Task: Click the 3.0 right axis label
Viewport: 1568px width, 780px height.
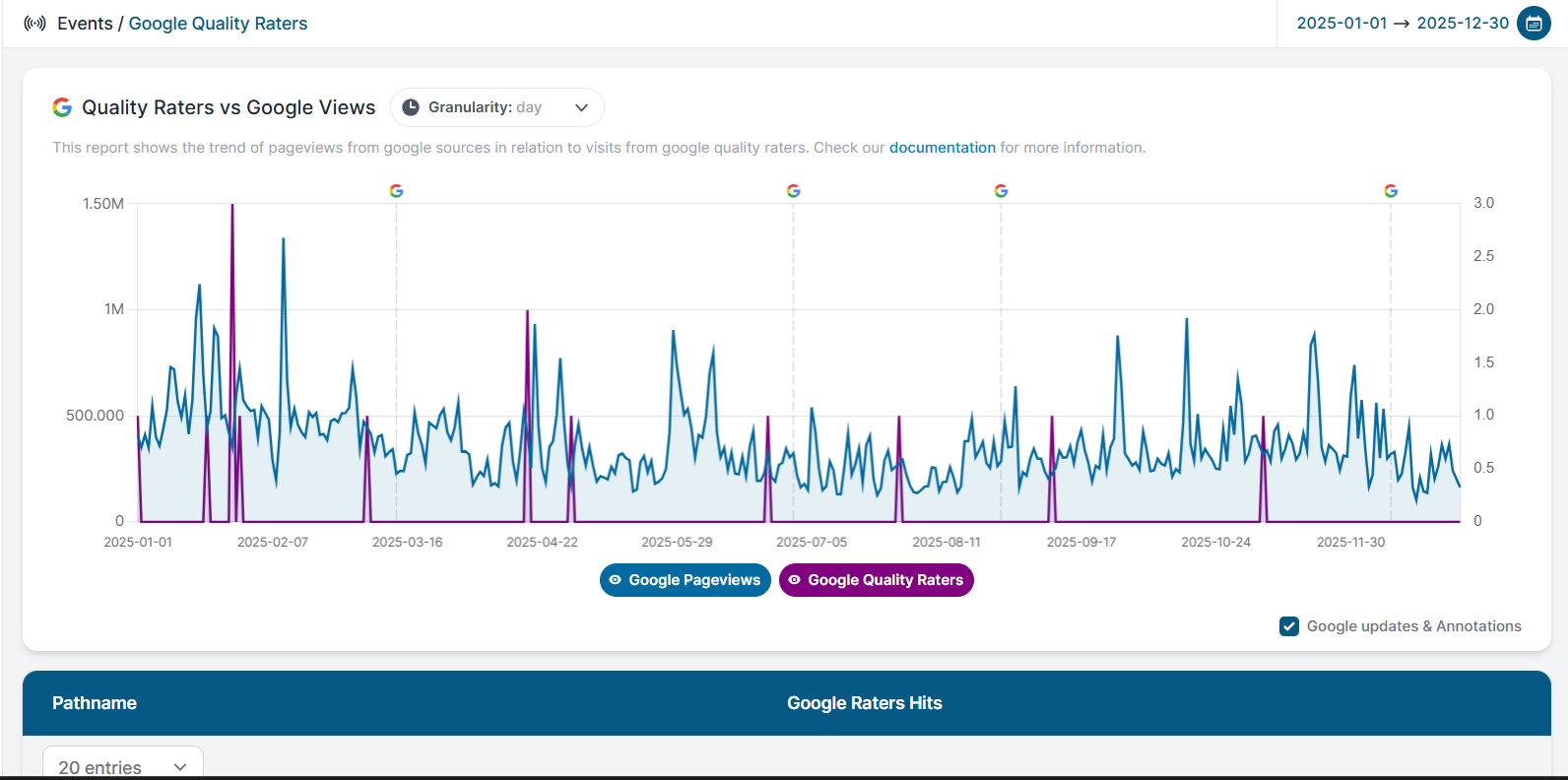Action: pos(1483,203)
